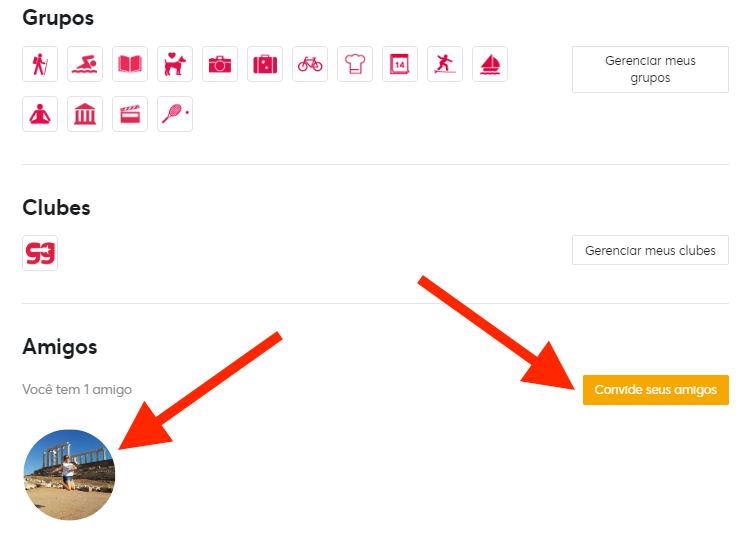Select the swimming group icon
Screen dimensions: 742x534
coord(85,64)
